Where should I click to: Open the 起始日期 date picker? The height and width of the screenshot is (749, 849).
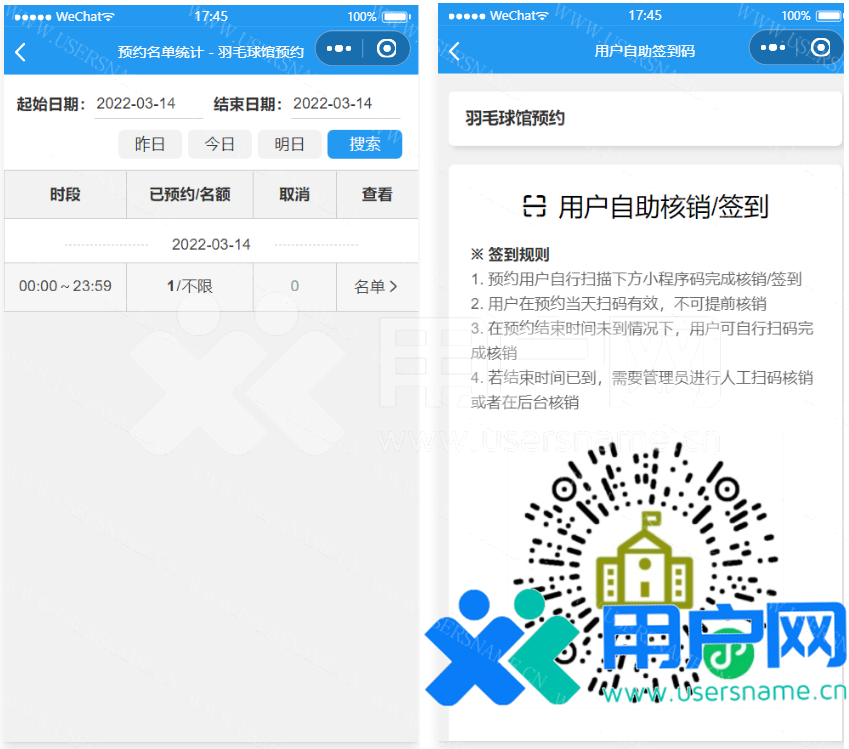(x=148, y=104)
